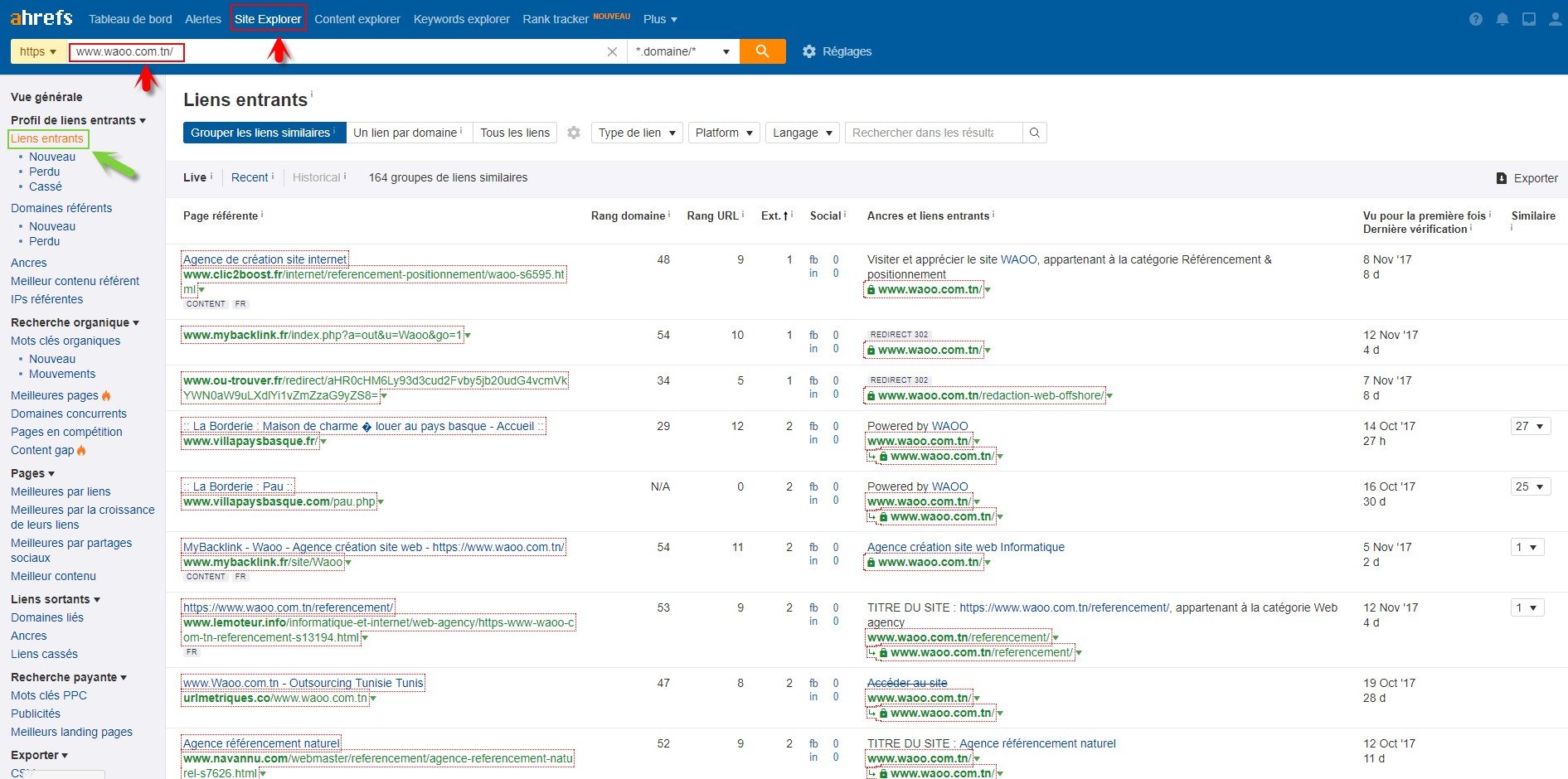Click the ahrefs logo
This screenshot has width=1568, height=779.
point(41,17)
